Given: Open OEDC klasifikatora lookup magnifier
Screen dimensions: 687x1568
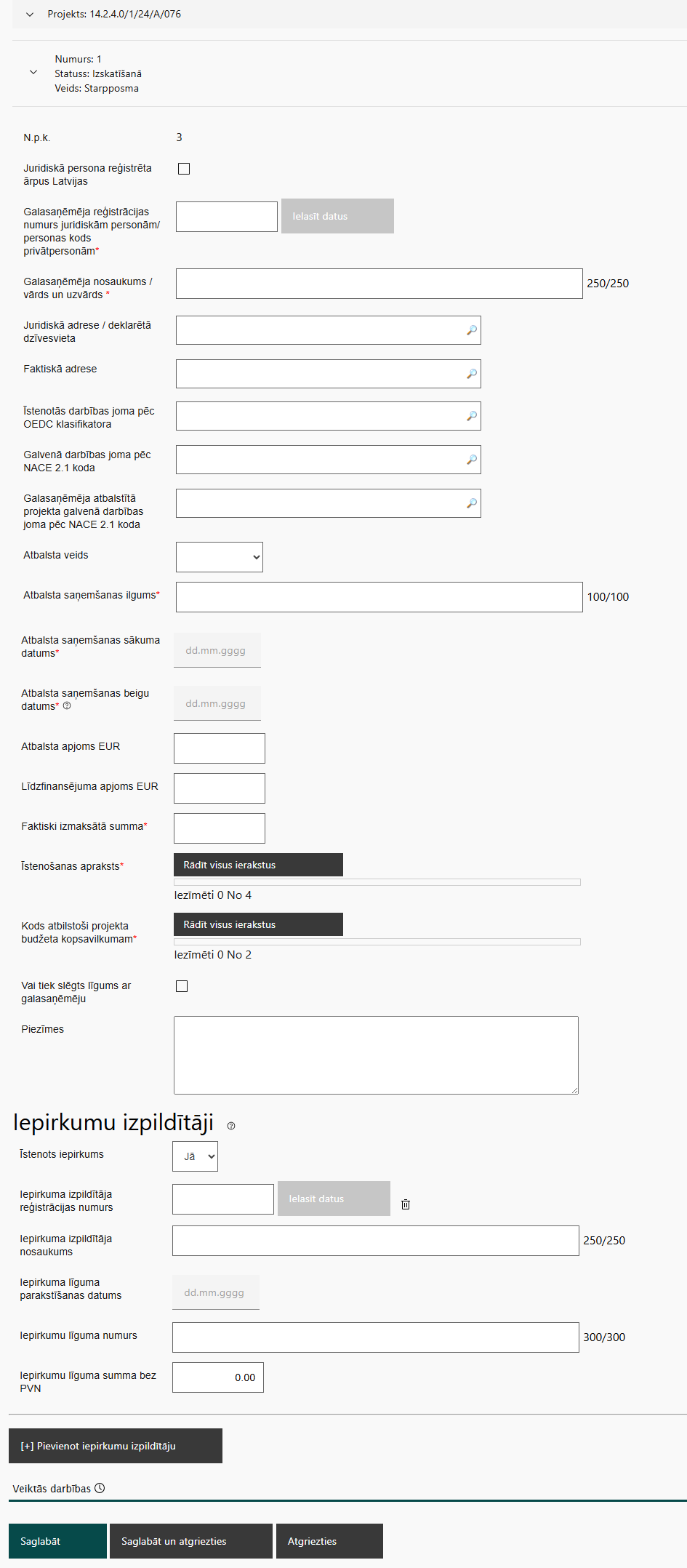Looking at the screenshot, I should 472,416.
